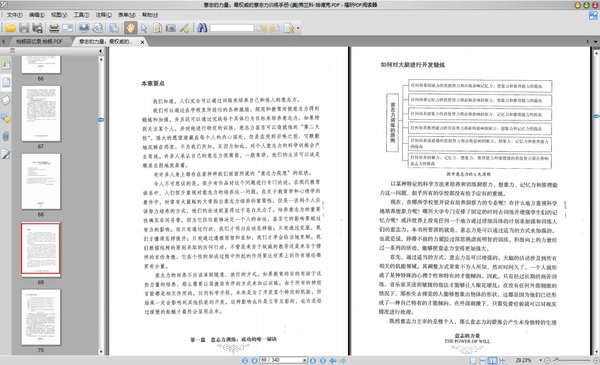Screen dimensions: 600x365
Task: Open the comments panel in sidebar
Action: click(6, 119)
